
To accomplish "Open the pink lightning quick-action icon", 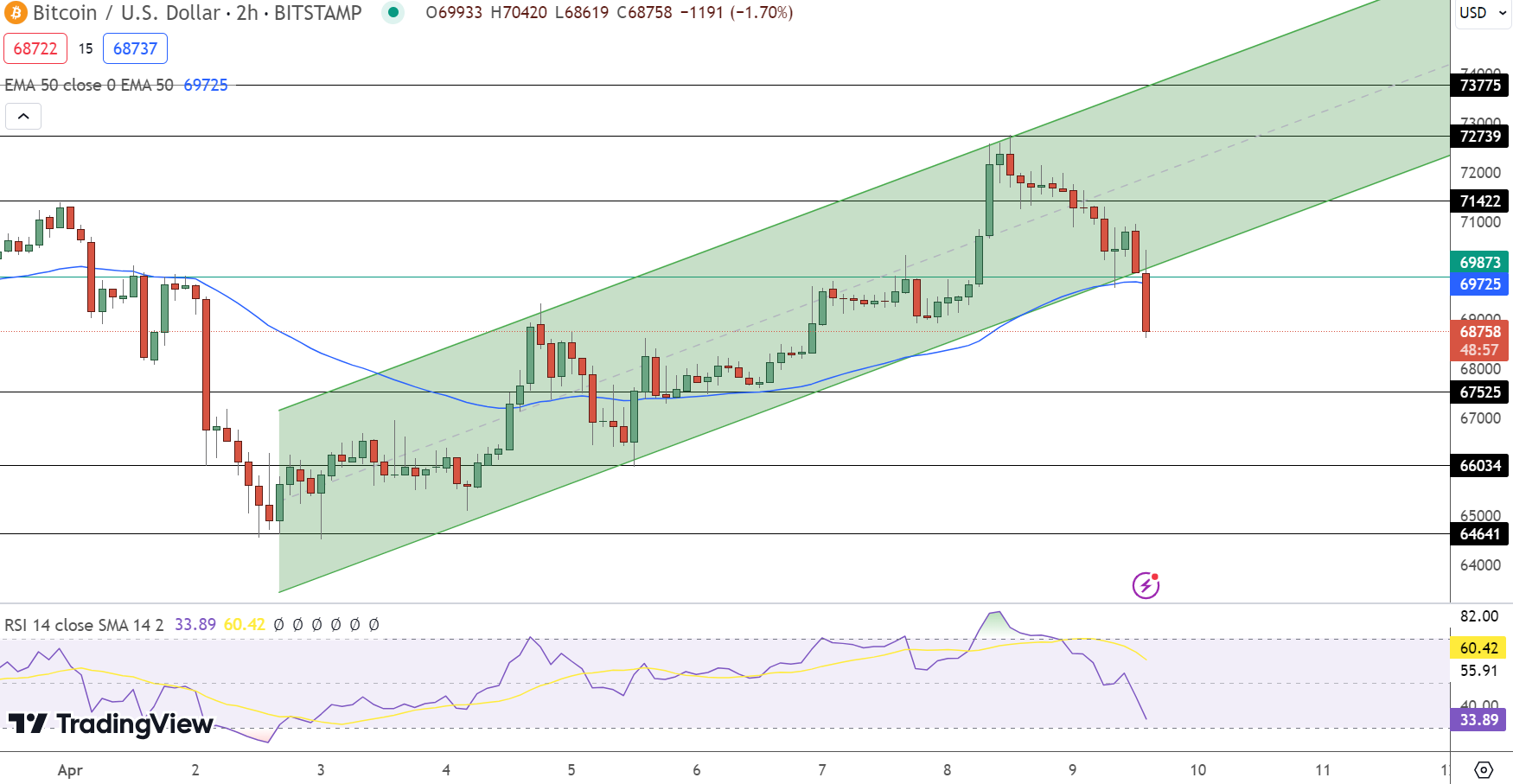I will [1146, 586].
